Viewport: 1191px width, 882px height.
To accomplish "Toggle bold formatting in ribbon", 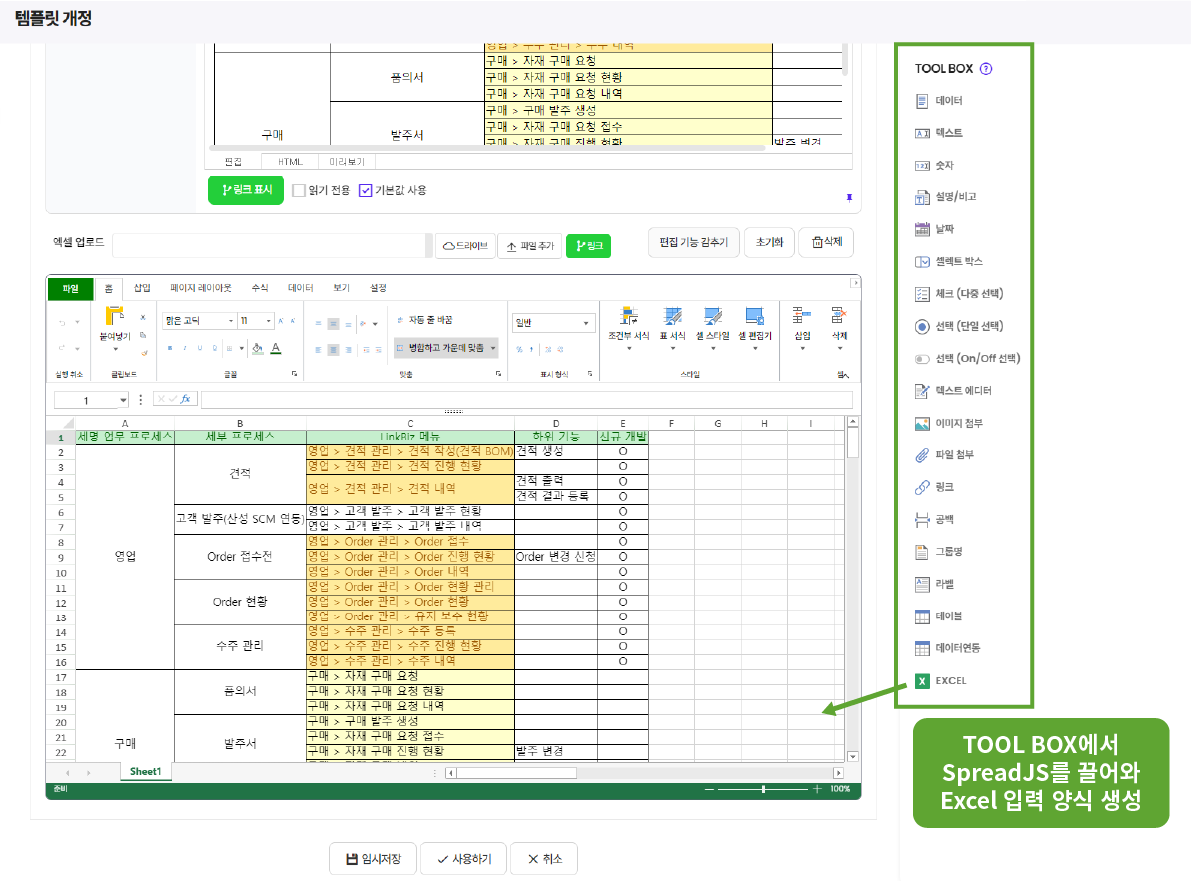I will pyautogui.click(x=169, y=349).
